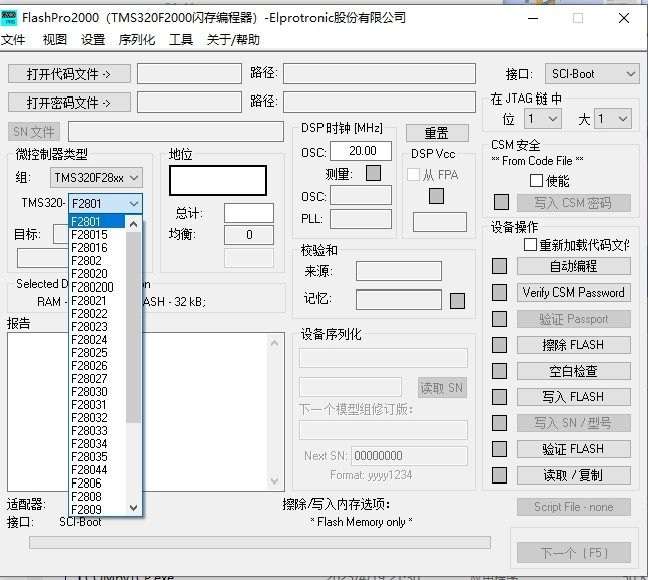Image resolution: width=648 pixels, height=580 pixels.
Task: Click status indicator beside 空白检查
Action: (499, 371)
